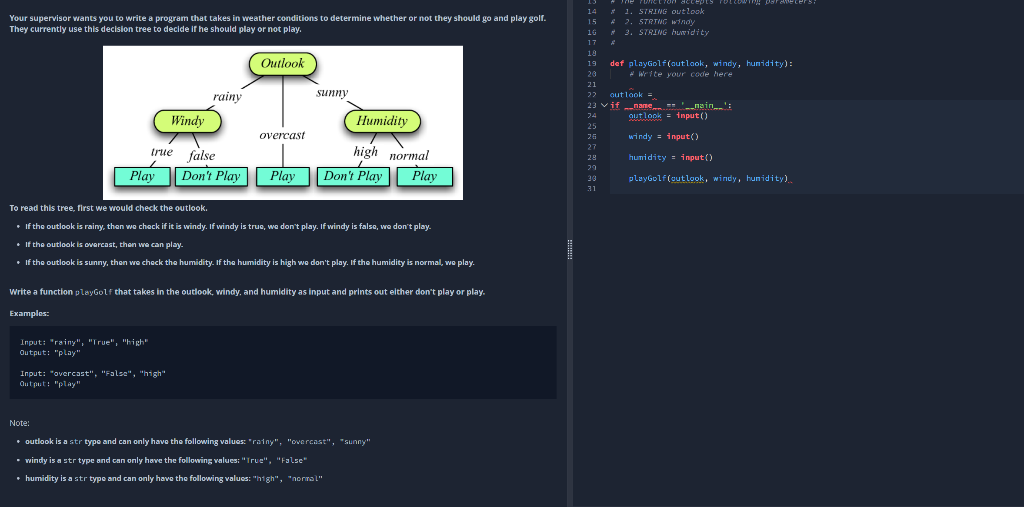Click the Don't Play leaf under high branch
This screenshot has width=1024, height=507.
coord(353,176)
